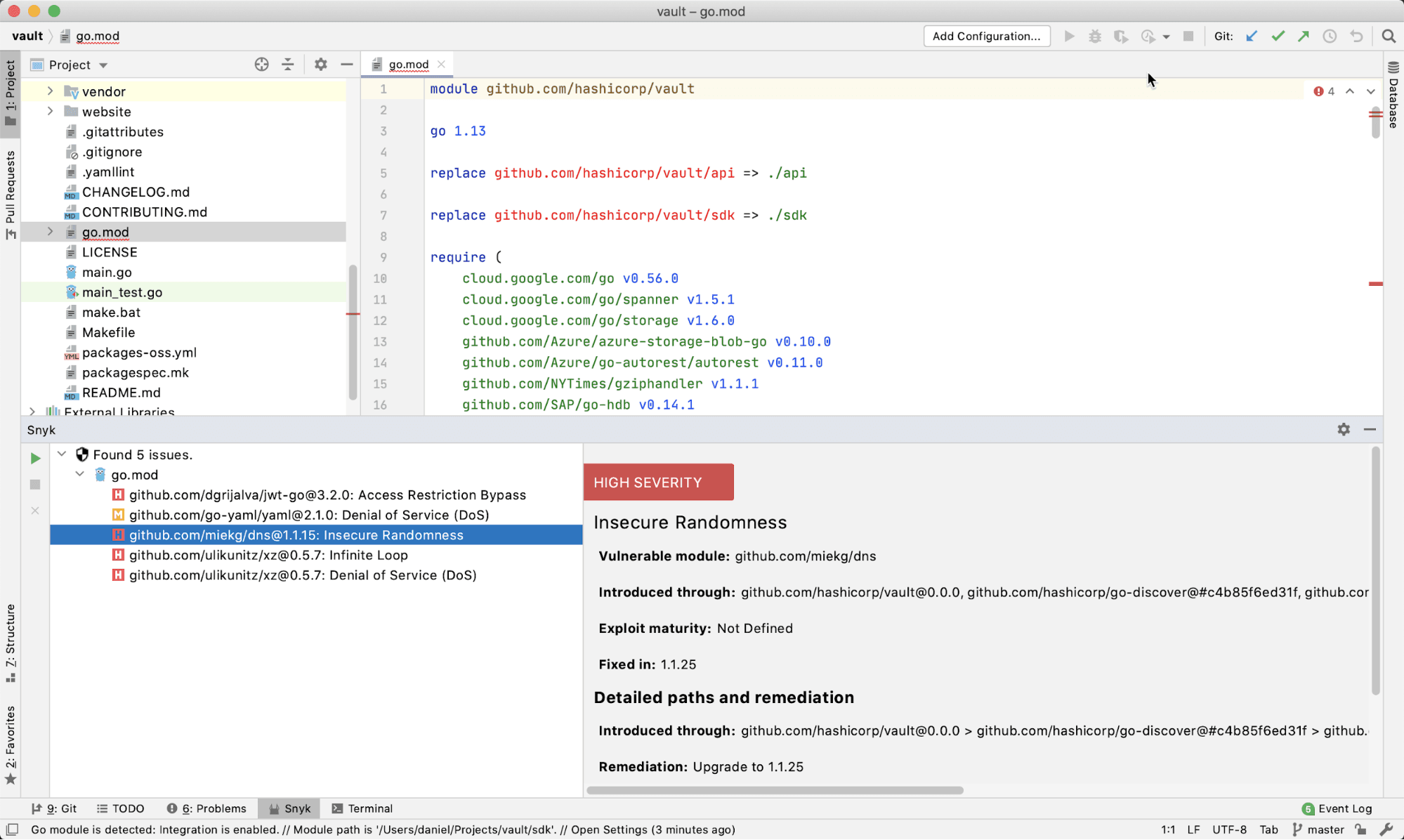Open the master branch selector
This screenshot has width=1404, height=840.
1318,829
